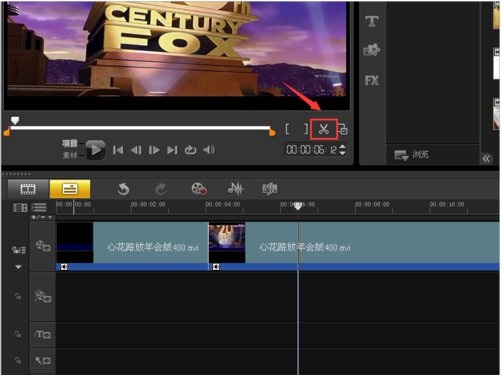This screenshot has width=502, height=376.
Task: Toggle ripple lock on voice track
Action: click(18, 360)
